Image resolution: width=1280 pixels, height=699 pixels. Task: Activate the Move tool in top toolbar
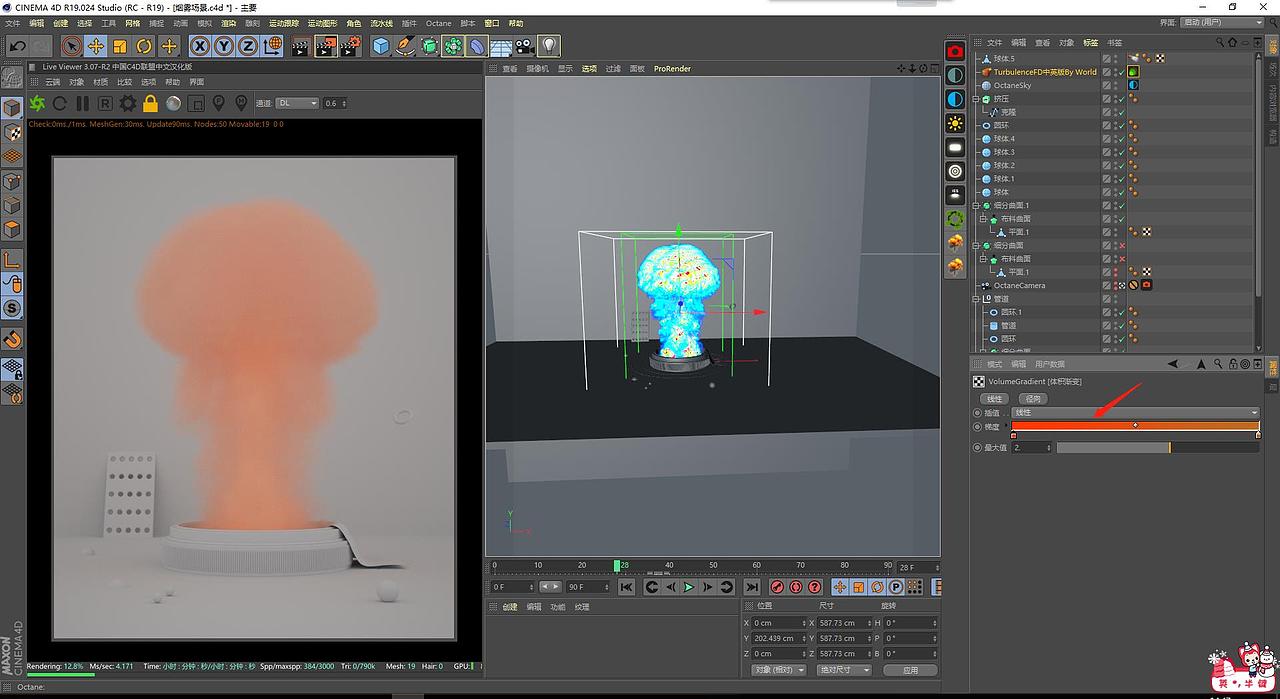click(96, 46)
